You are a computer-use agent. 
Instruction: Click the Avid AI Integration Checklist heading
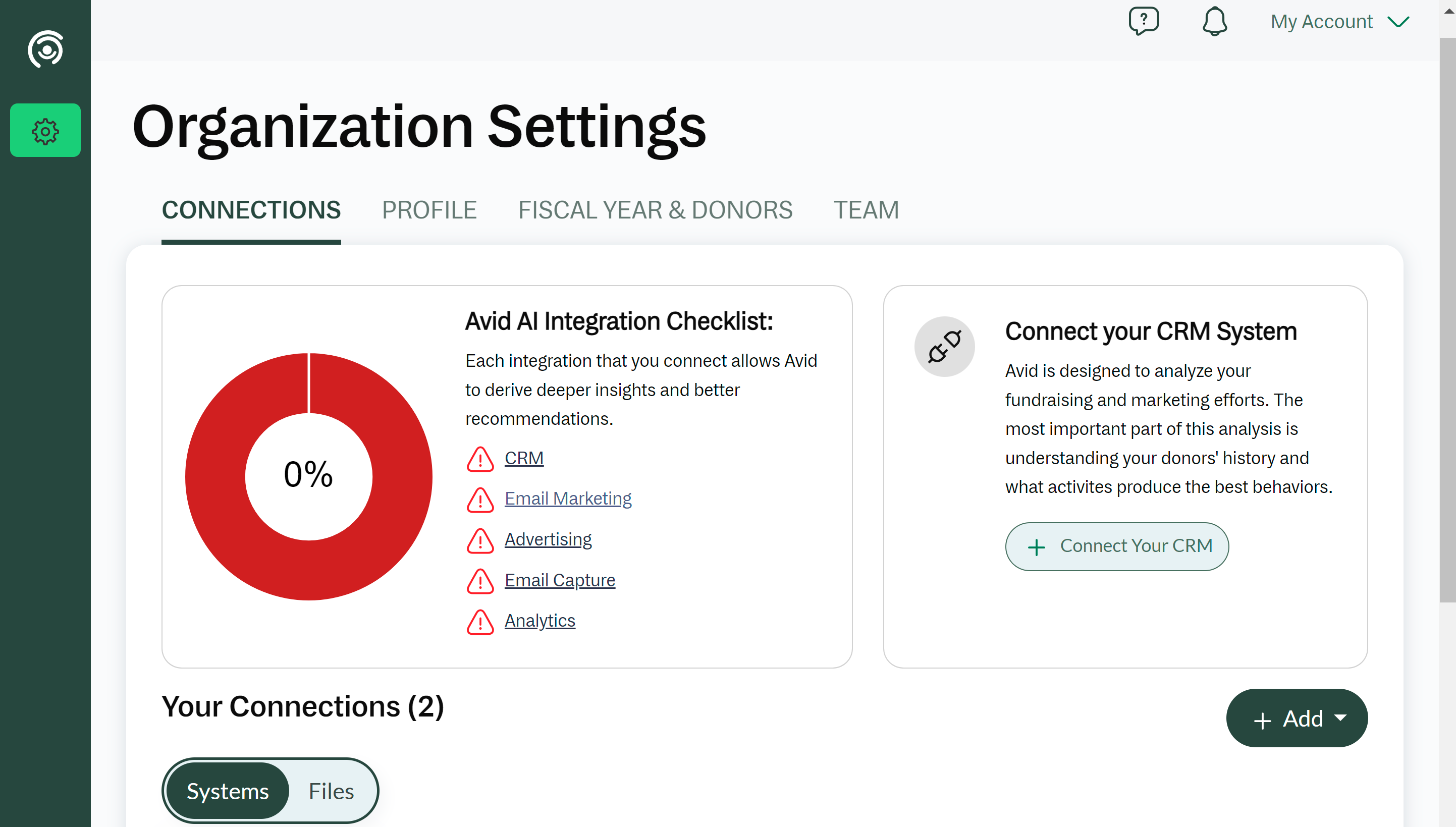(x=619, y=321)
